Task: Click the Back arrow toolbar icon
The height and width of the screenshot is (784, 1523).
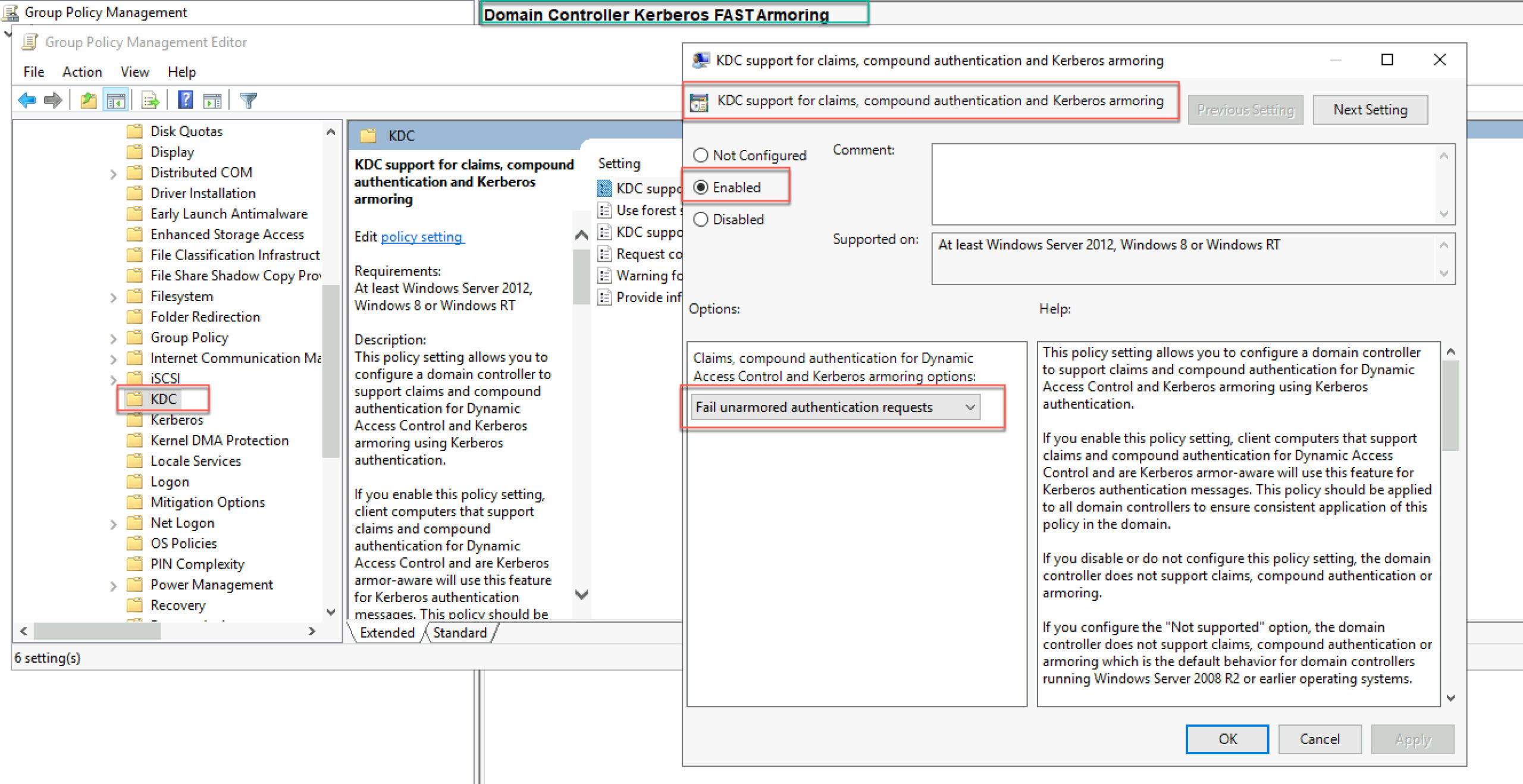Action: 27,100
